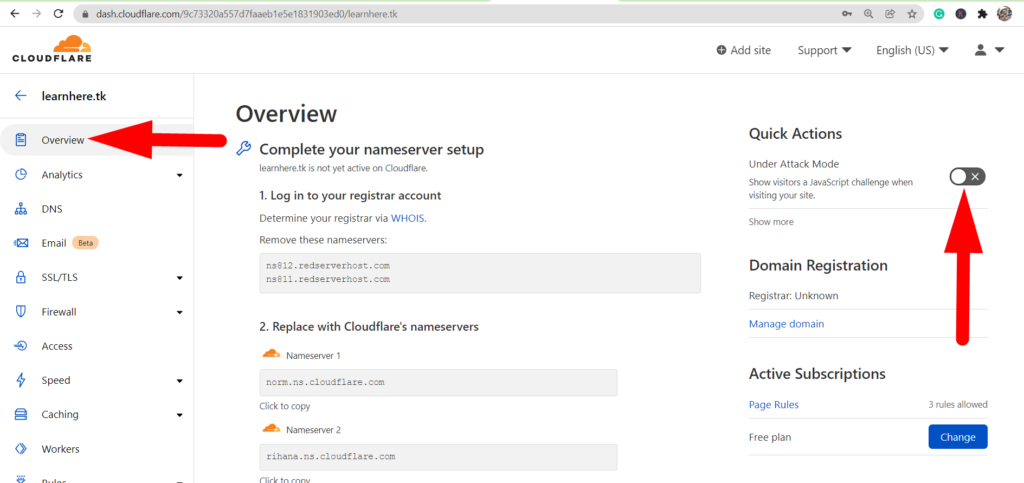1024x483 pixels.
Task: Click the browser back arrow
Action: pos(15,14)
